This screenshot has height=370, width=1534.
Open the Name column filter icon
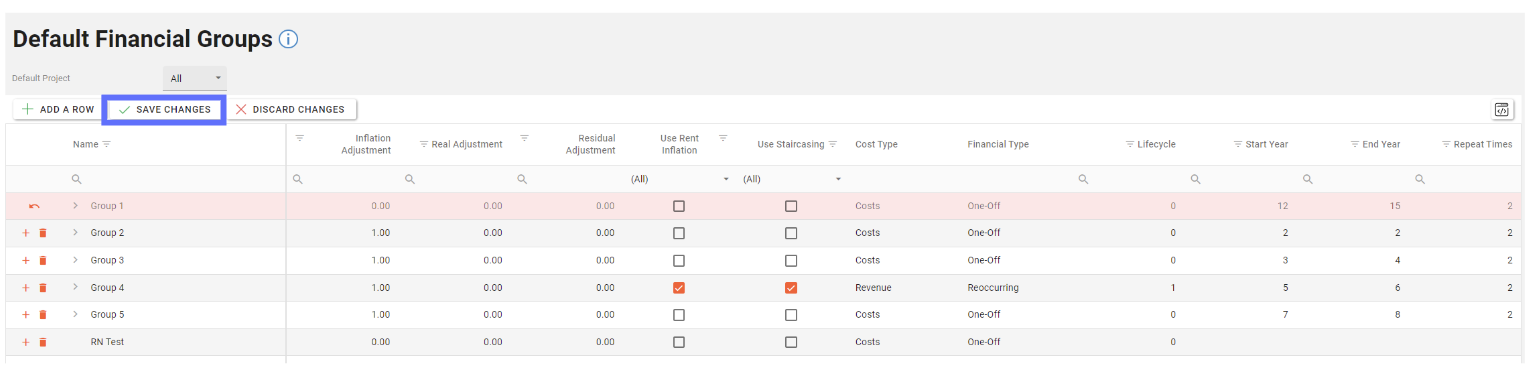[107, 144]
